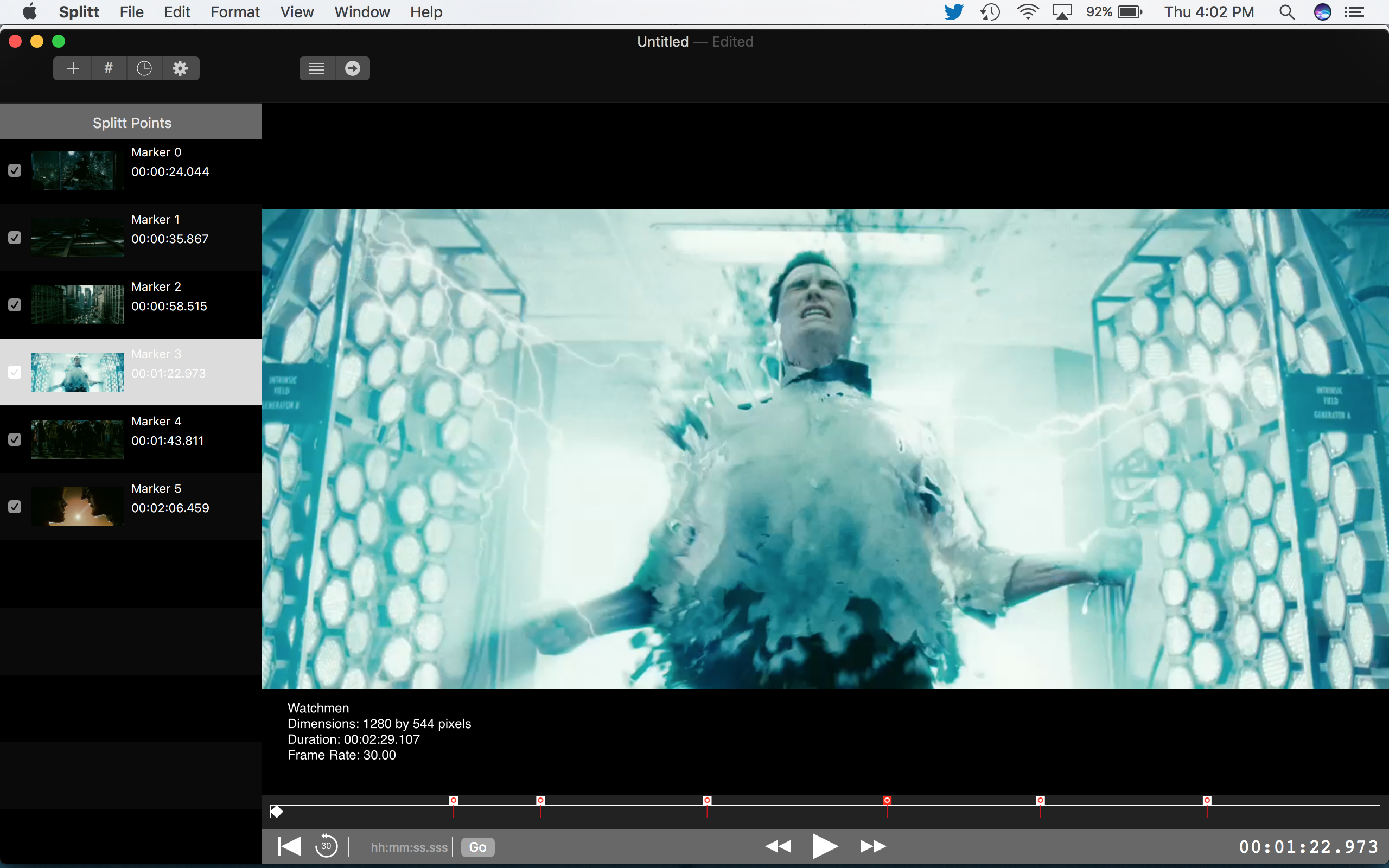Image resolution: width=1389 pixels, height=868 pixels.
Task: Click the hh:mm:ss.sss time input field
Action: click(400, 847)
